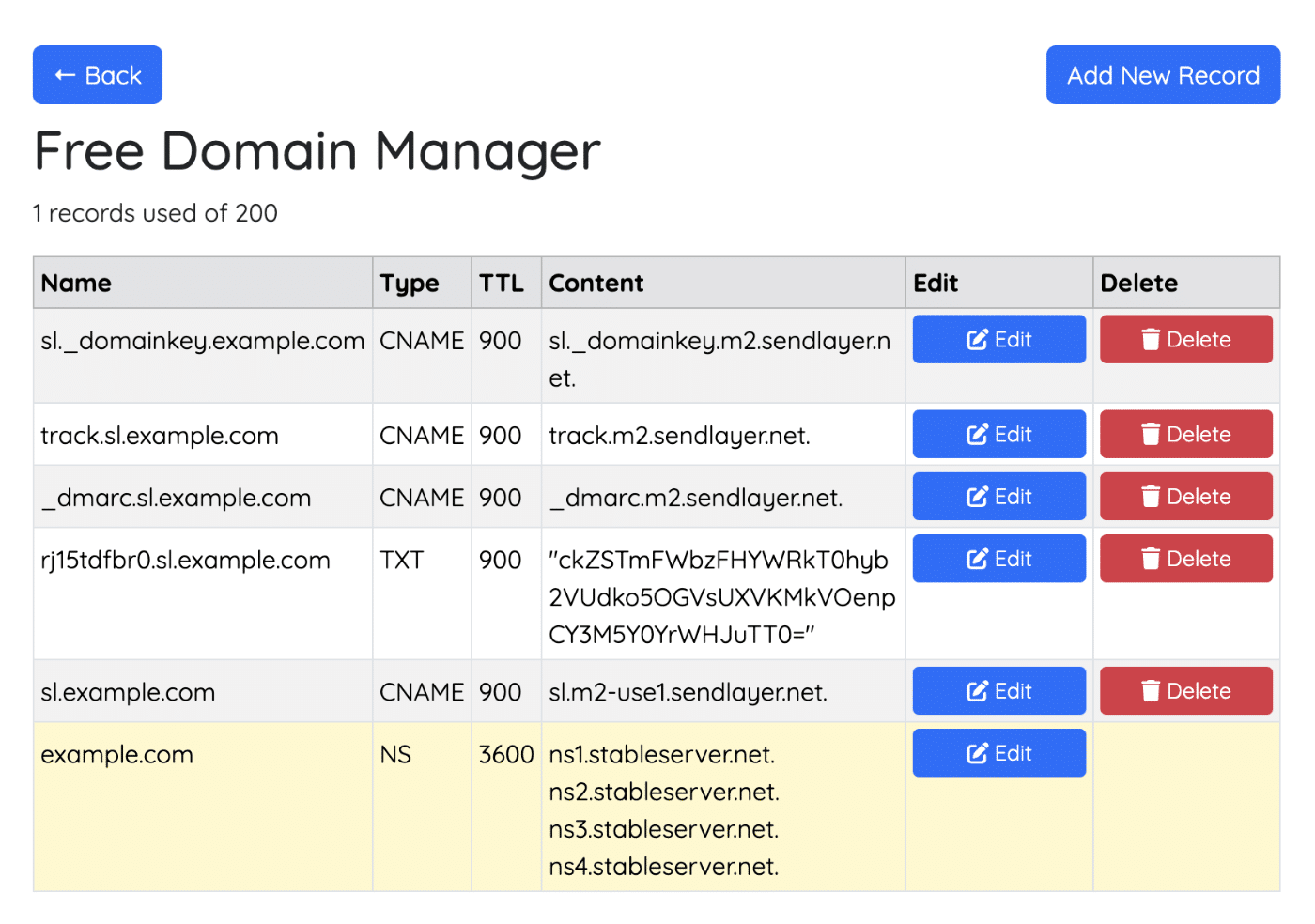Screen dimensions: 1315x924
Task: Click the pencil icon on the example.com NS record
Action: 977,752
